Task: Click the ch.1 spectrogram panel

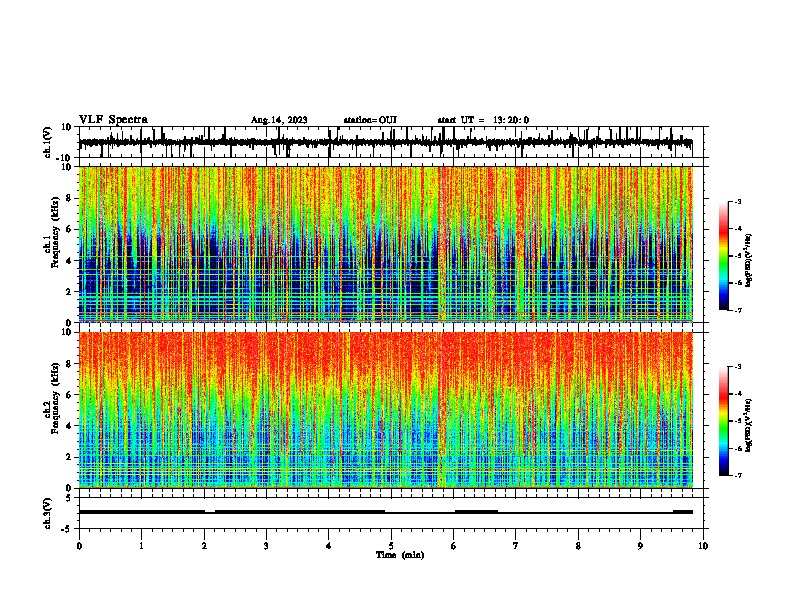Action: point(385,244)
